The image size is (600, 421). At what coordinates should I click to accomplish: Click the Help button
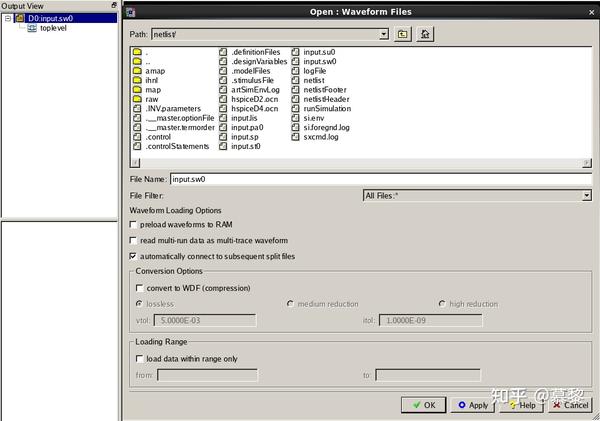(x=522, y=405)
